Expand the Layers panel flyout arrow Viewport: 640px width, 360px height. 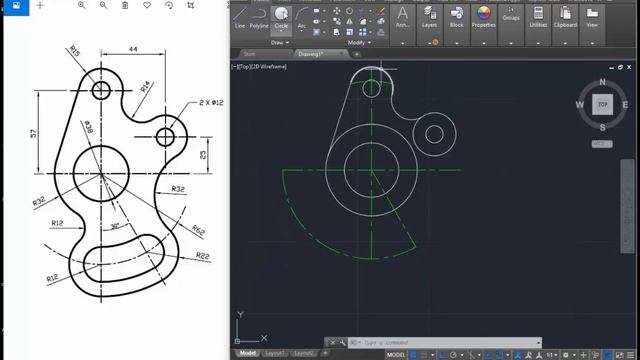pyautogui.click(x=429, y=42)
